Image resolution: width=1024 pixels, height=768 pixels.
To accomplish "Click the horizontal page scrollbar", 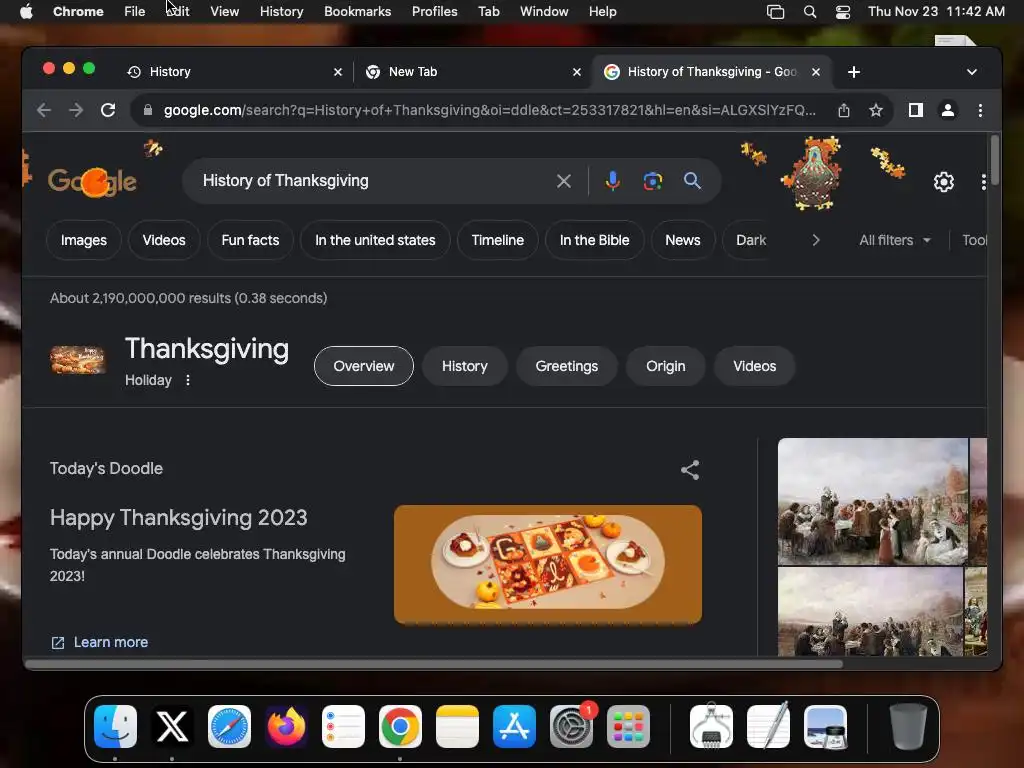I will [x=434, y=664].
